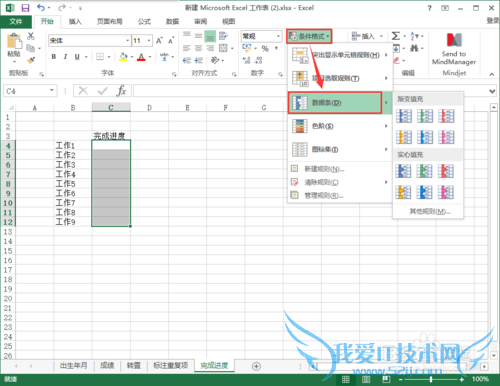Click the AutoSum sigma icon

pyautogui.click(x=396, y=36)
